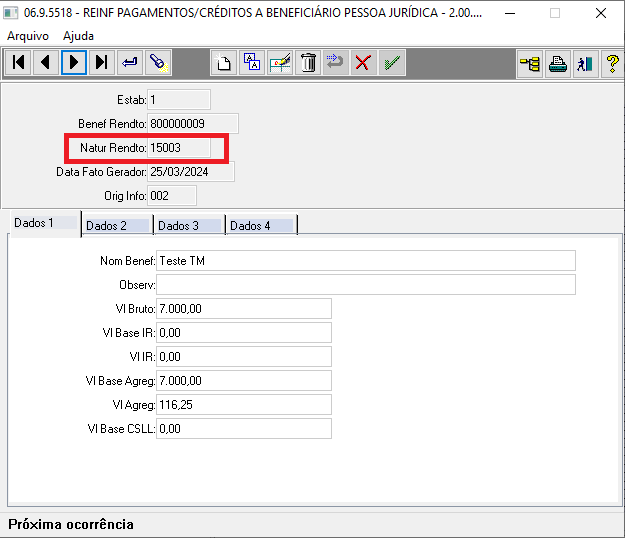Switch to the Dados 2 tab
Screen dimensions: 628x538
click(117, 226)
